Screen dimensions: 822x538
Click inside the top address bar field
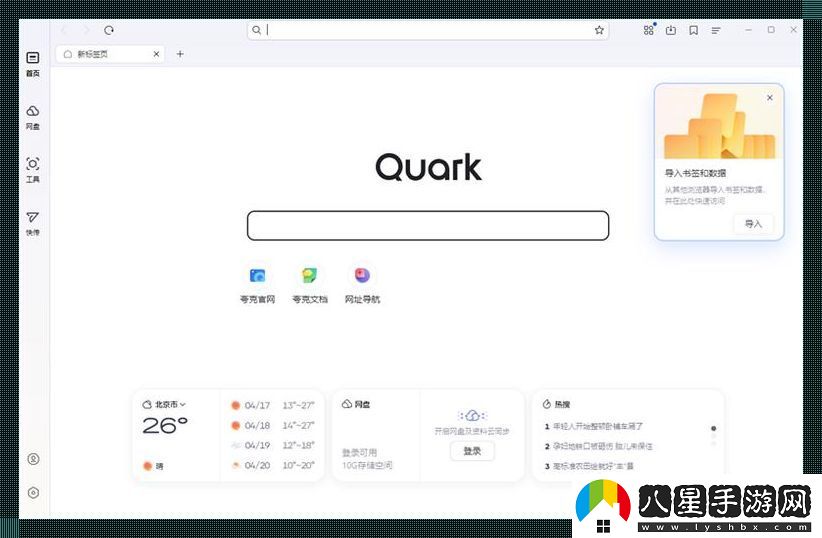pyautogui.click(x=429, y=30)
